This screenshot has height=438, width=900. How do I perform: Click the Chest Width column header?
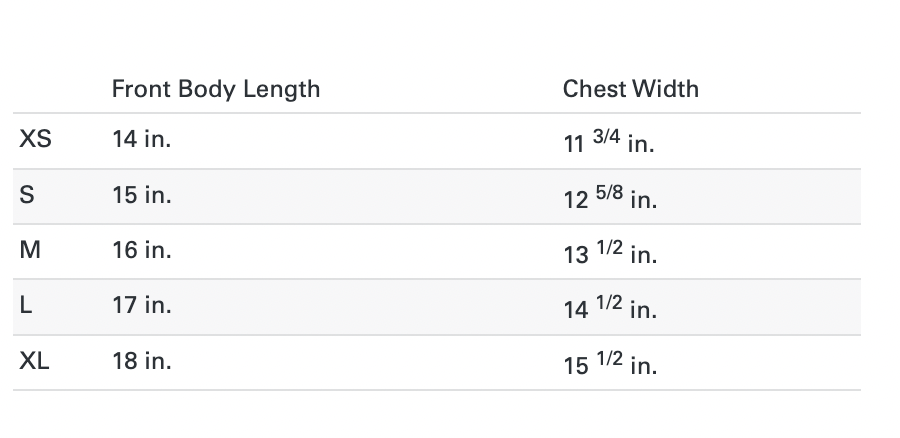click(x=630, y=89)
